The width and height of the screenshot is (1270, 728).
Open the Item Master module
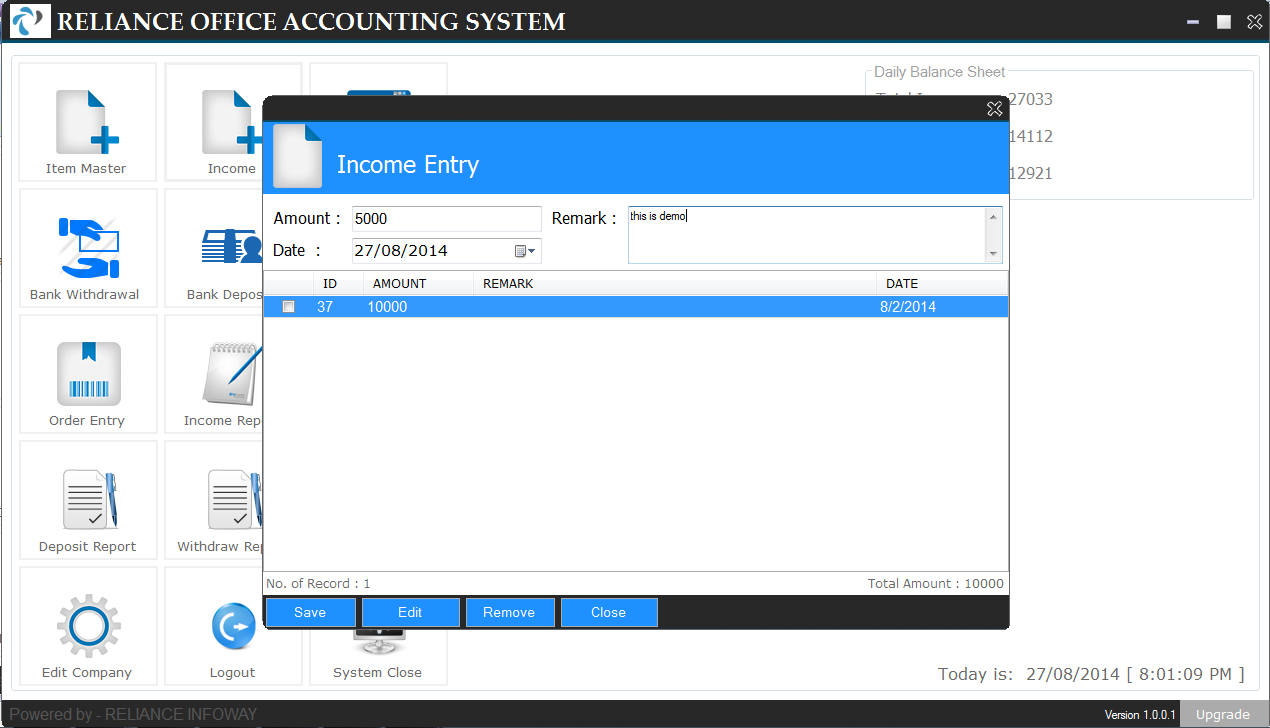pos(88,123)
